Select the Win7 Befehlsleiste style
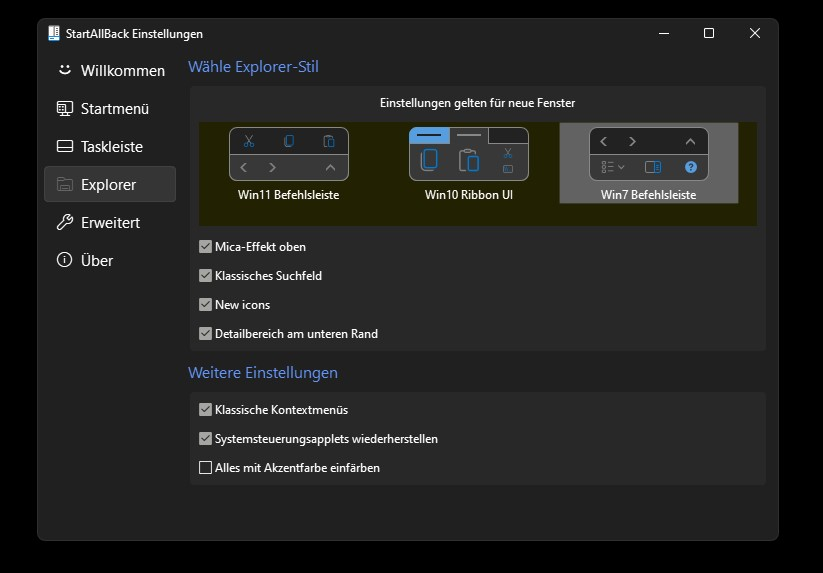823x573 pixels. (x=649, y=163)
